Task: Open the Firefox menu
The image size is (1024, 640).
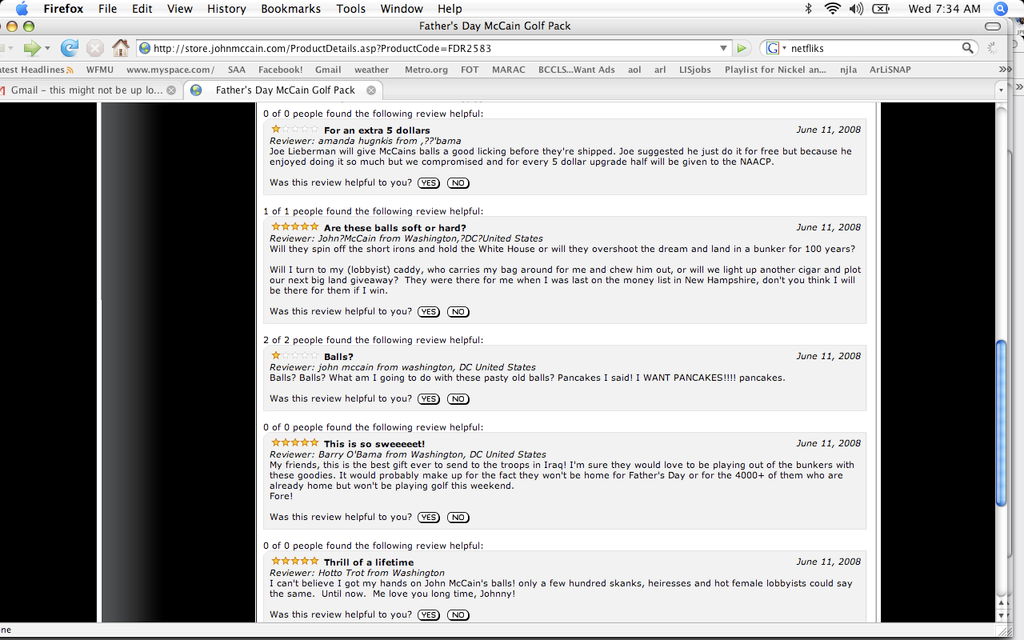Action: tap(63, 8)
